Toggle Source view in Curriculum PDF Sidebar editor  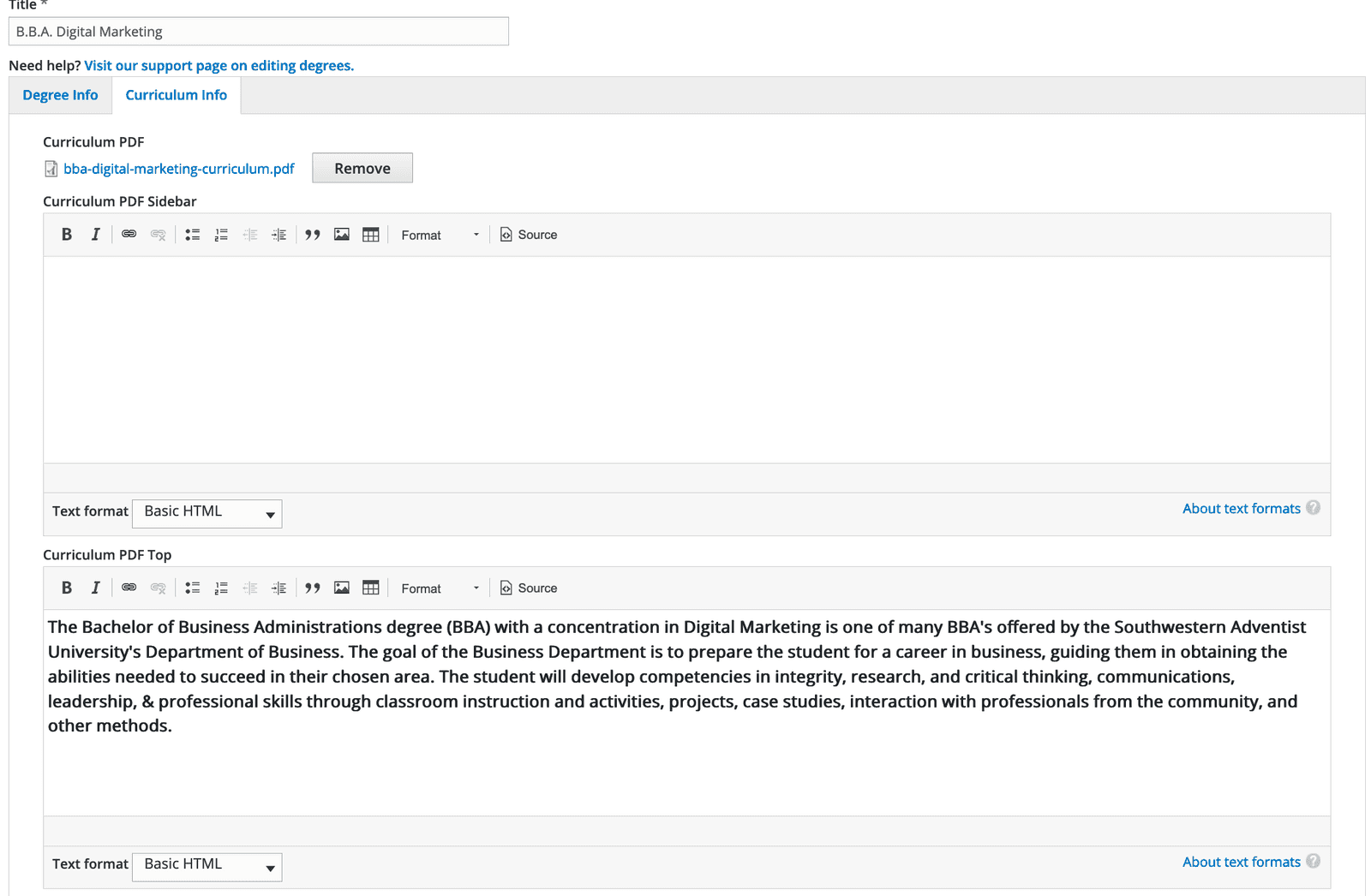pos(529,235)
